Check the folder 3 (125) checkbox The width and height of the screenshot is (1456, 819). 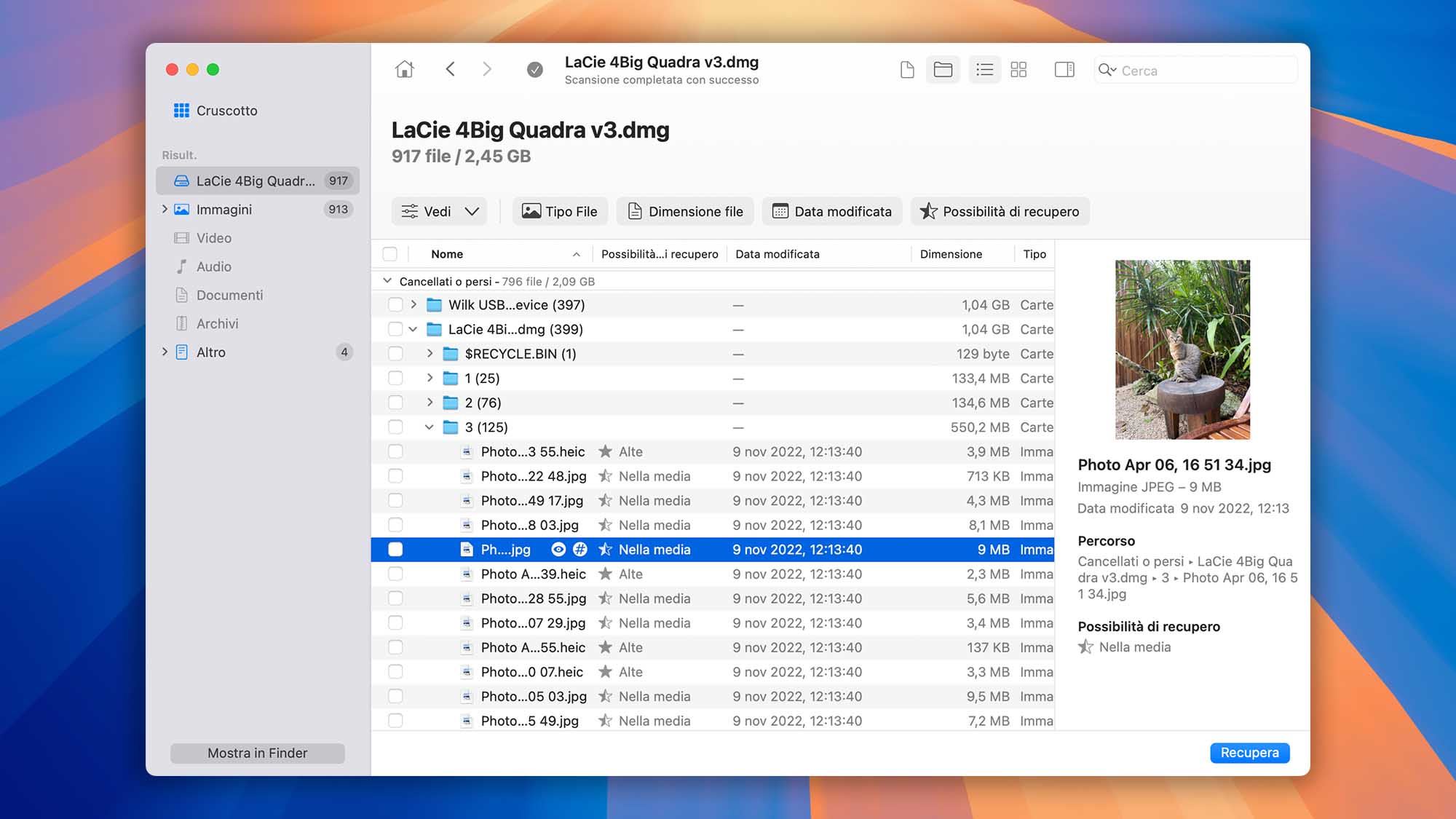tap(395, 427)
